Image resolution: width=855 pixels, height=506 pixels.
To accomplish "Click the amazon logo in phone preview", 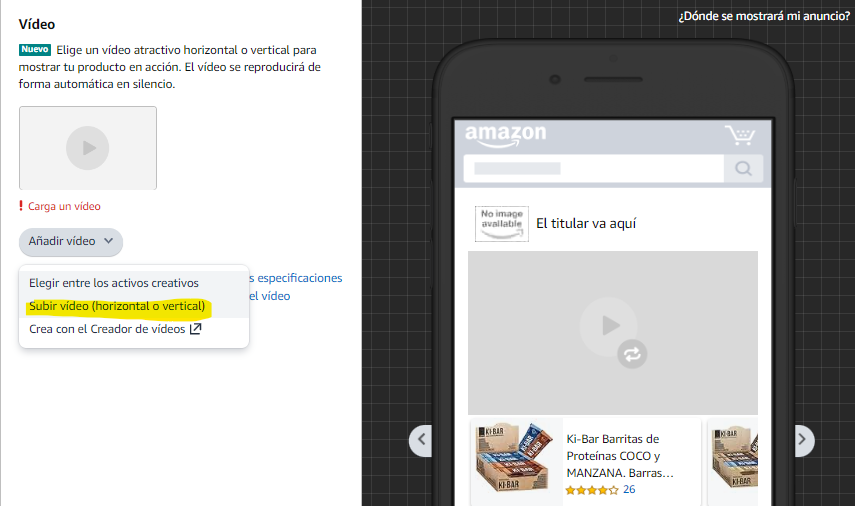I will (x=505, y=135).
